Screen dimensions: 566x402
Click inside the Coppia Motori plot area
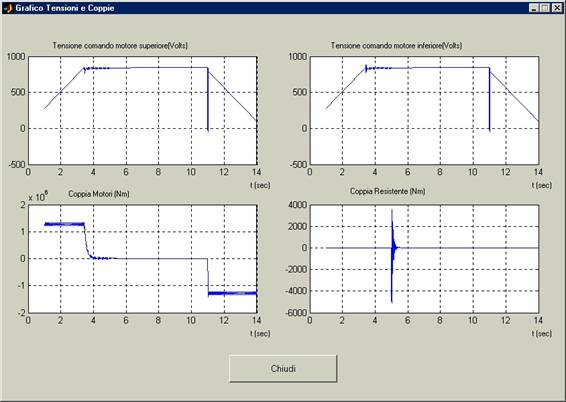(x=143, y=259)
